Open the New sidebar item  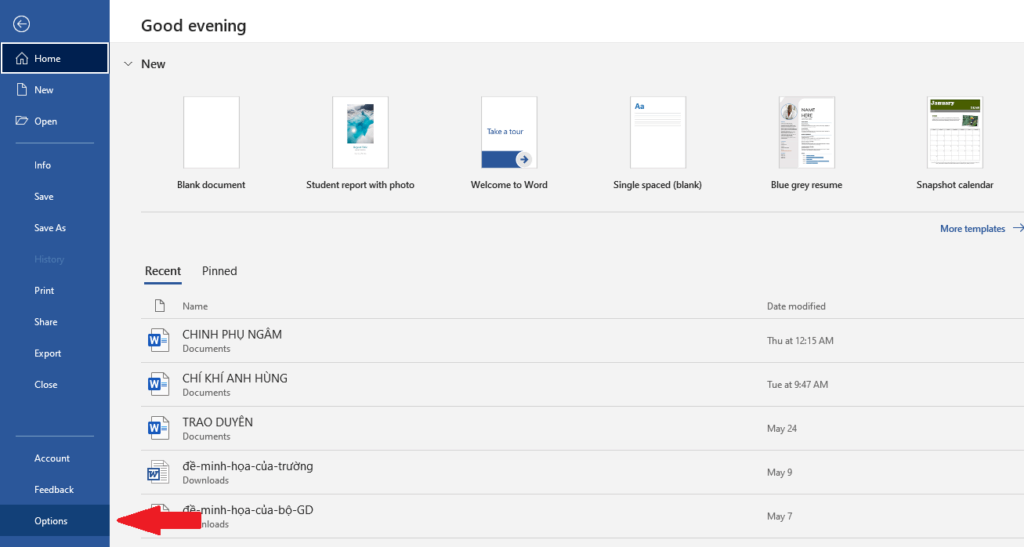point(55,90)
